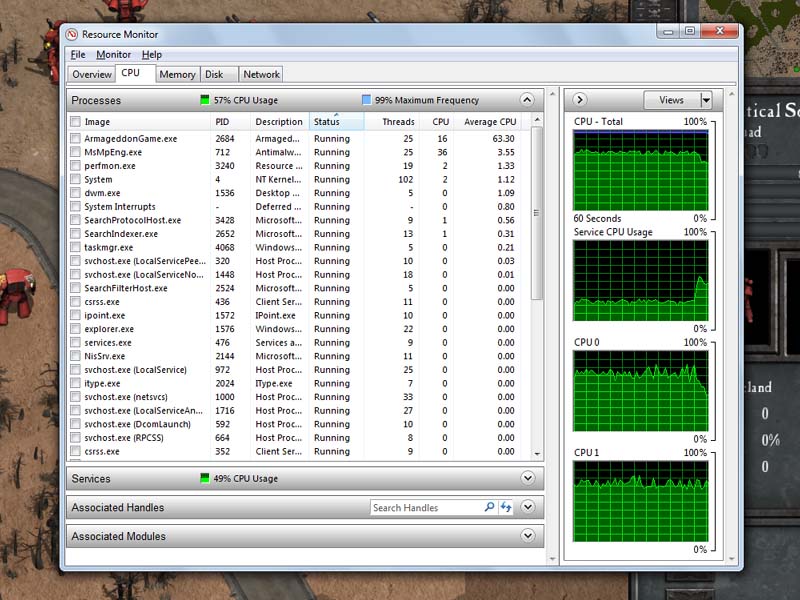Click the Search Handles magnifier icon
Screen dimensions: 800x600
point(489,507)
